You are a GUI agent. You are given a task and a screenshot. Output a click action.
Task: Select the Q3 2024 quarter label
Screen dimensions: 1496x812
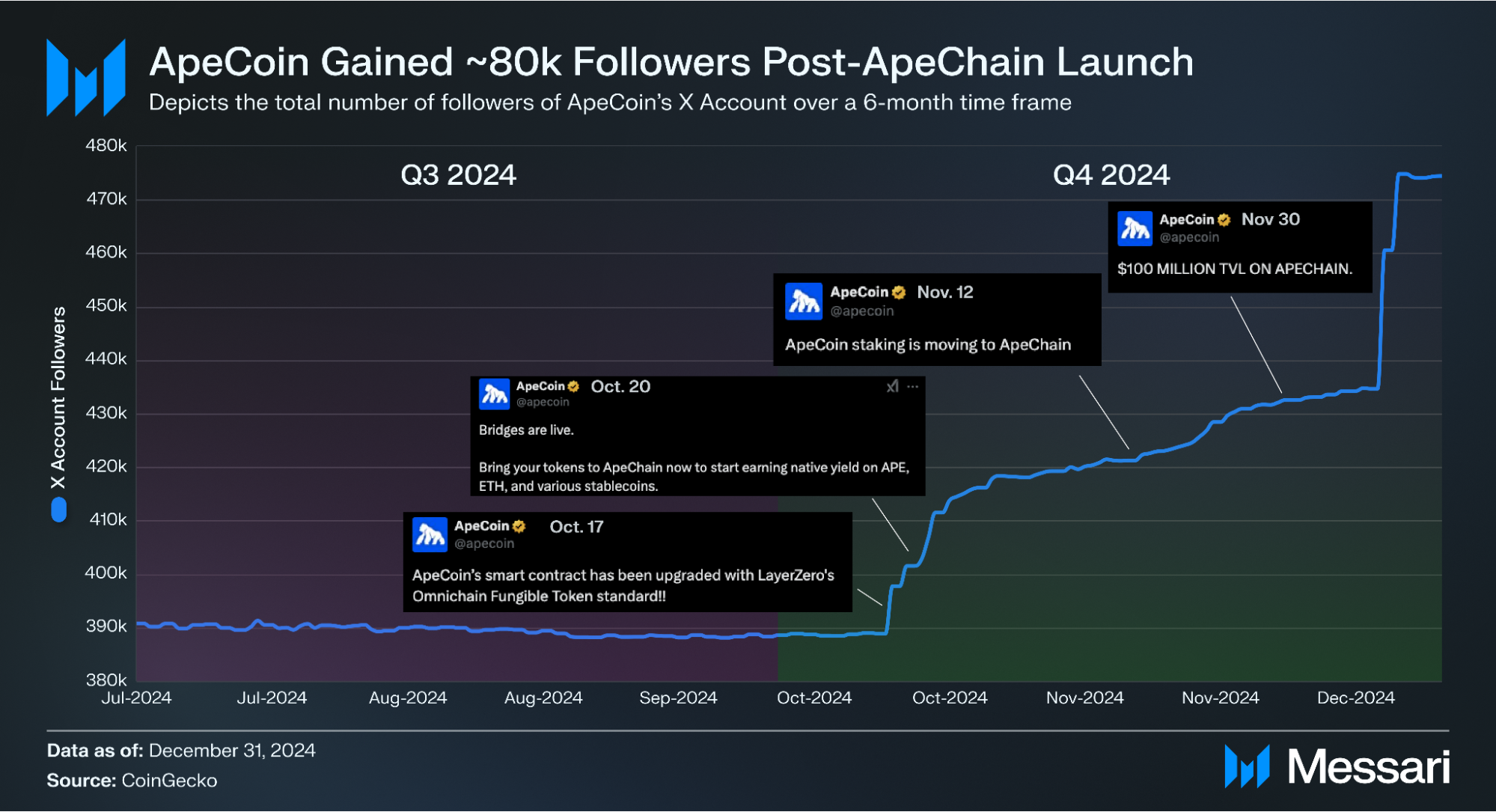[458, 175]
